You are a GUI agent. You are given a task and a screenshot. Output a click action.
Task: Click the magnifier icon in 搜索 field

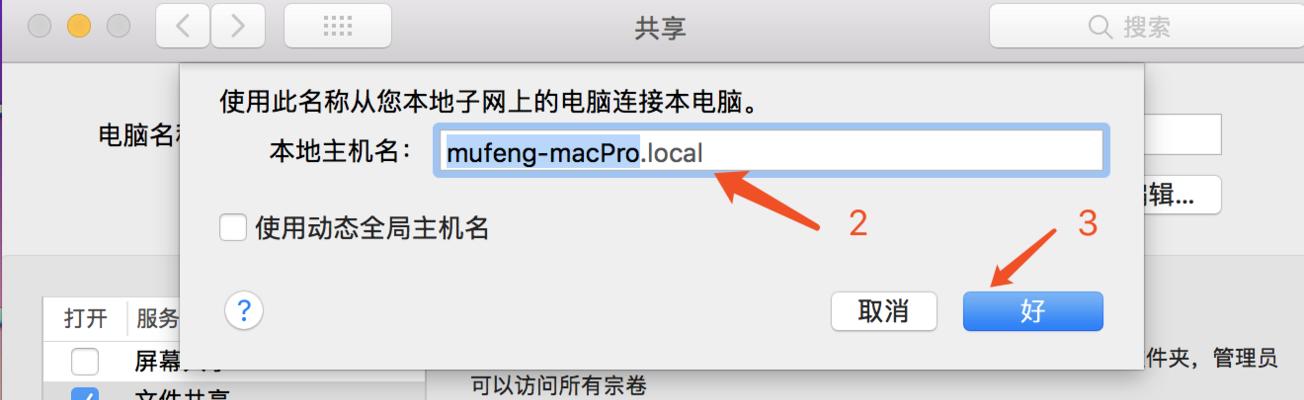[1101, 27]
